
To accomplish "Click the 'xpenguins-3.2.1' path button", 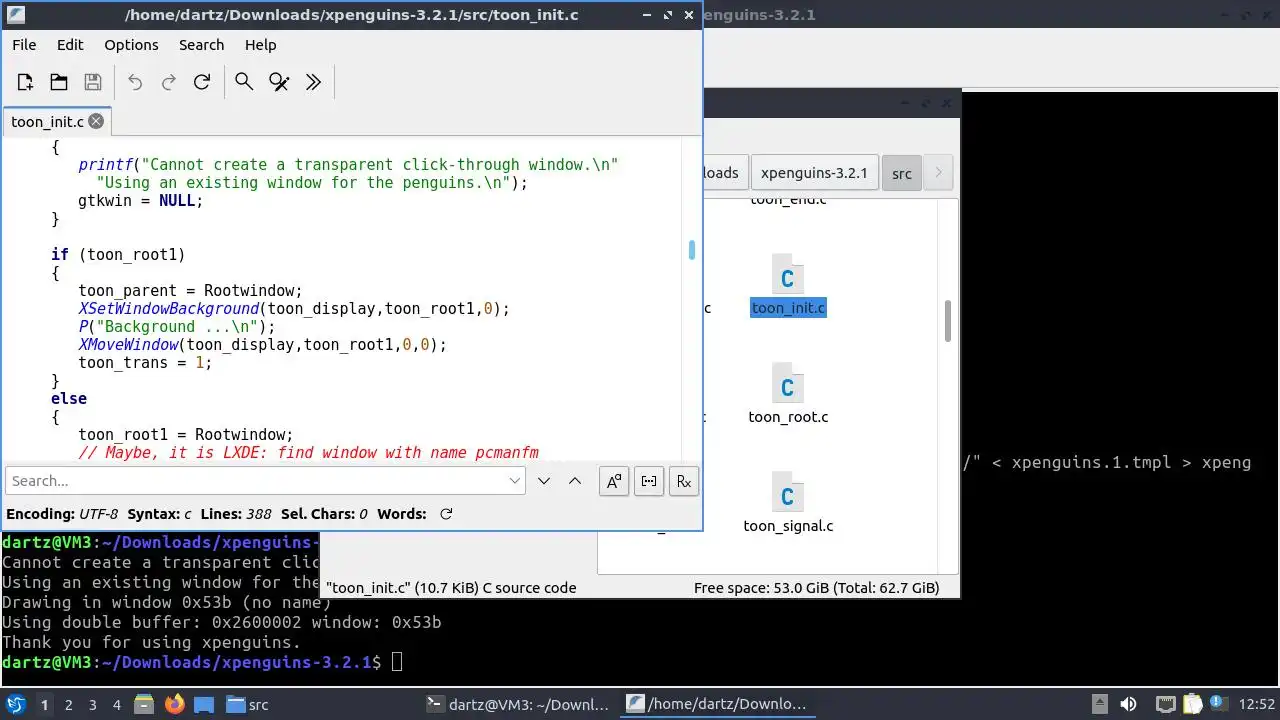I will 814,173.
